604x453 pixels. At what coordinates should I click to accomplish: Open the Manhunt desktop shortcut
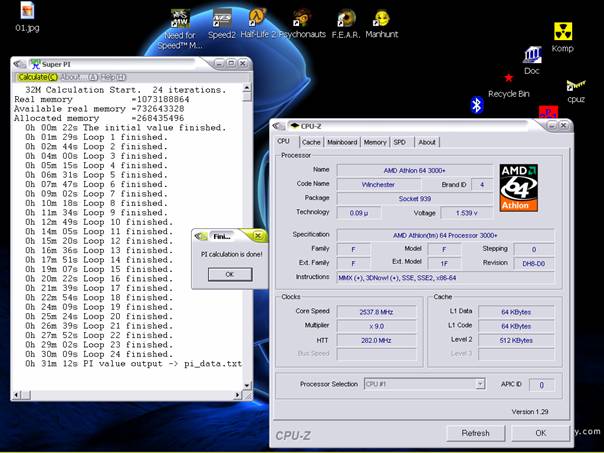[381, 19]
